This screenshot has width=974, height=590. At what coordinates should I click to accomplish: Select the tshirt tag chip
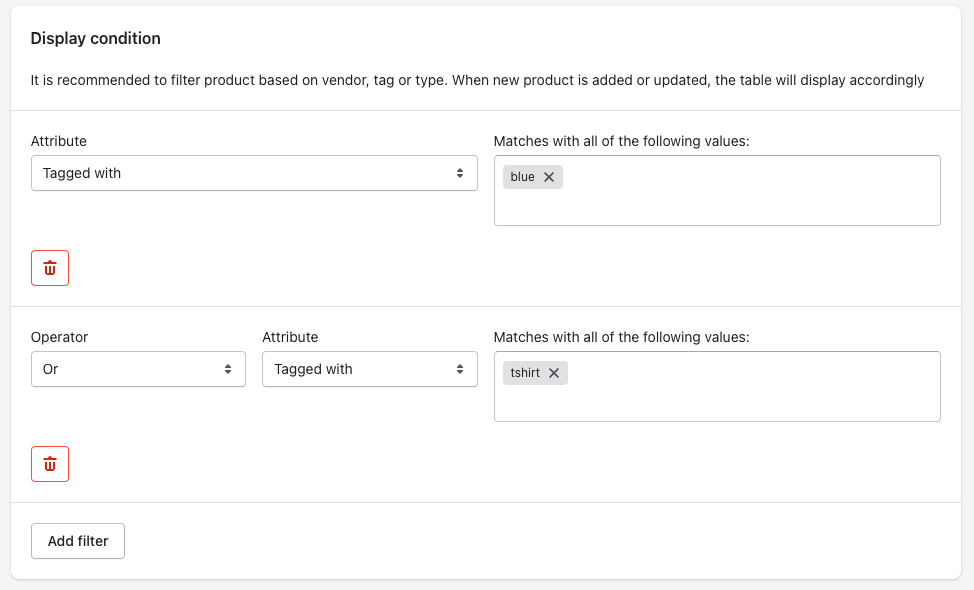point(525,373)
